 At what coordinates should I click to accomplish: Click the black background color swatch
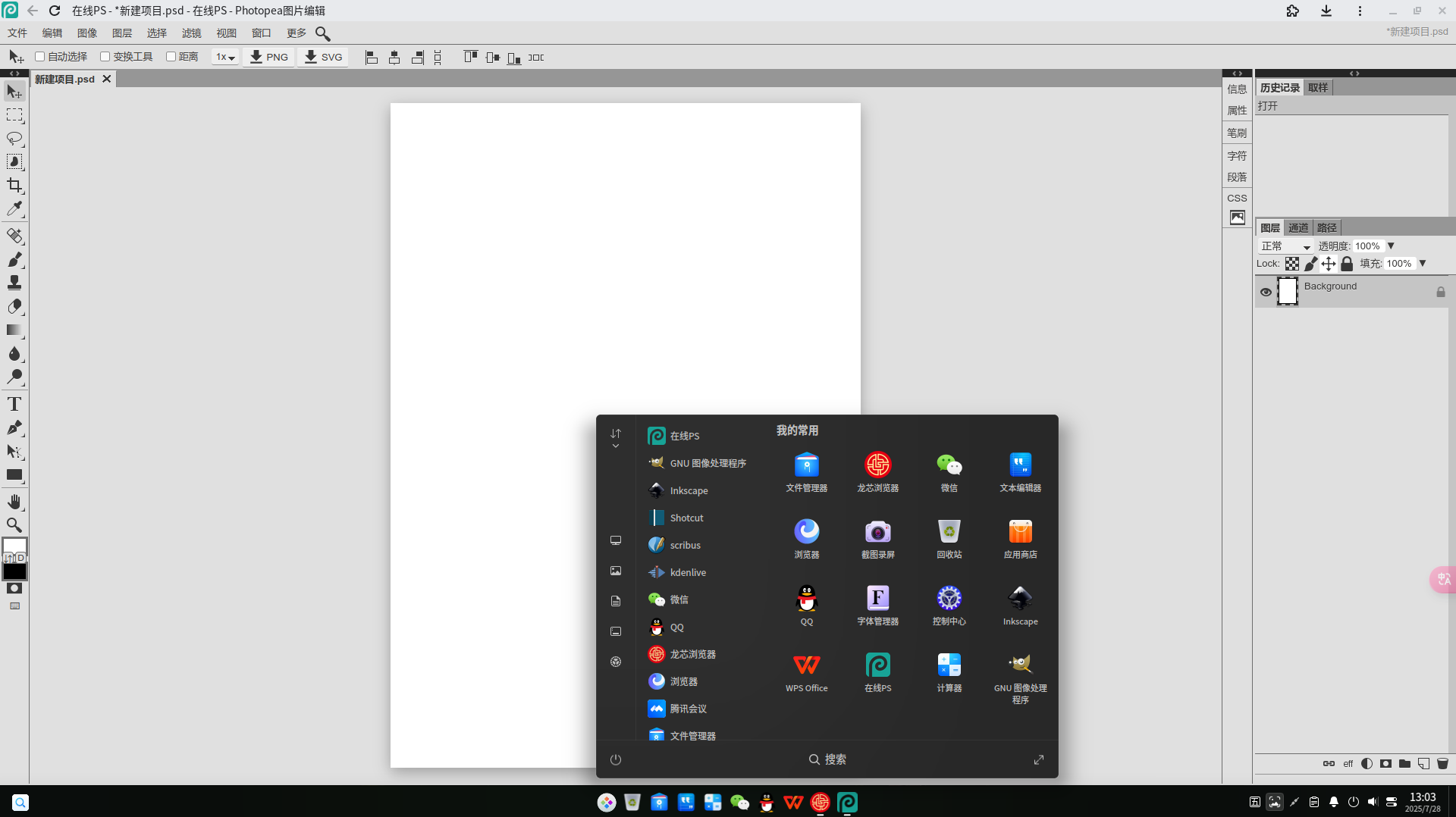coord(14,571)
